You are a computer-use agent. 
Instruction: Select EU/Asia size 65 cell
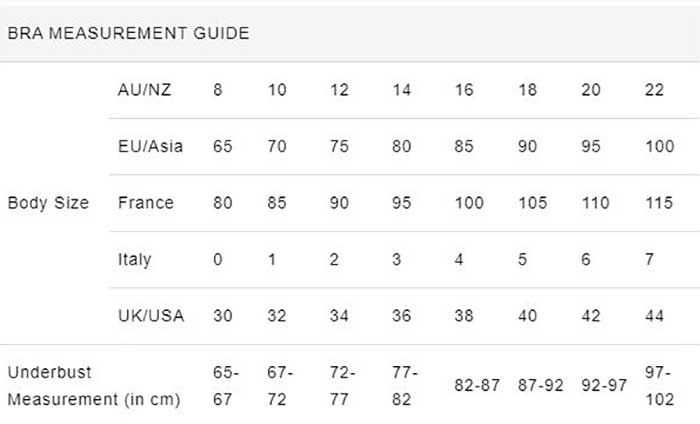[223, 146]
